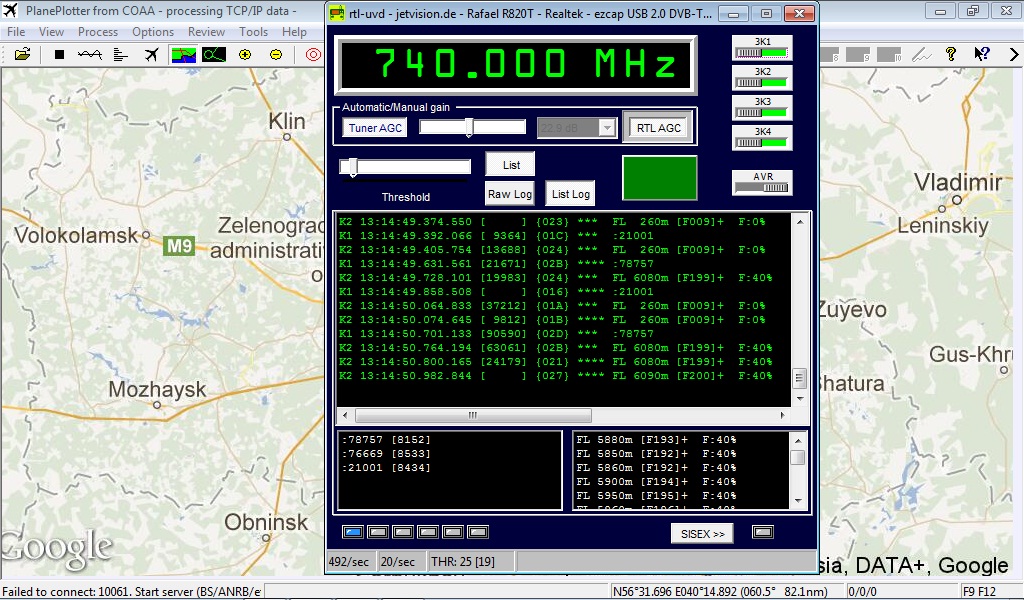
Task: Open the View menu
Action: (51, 31)
